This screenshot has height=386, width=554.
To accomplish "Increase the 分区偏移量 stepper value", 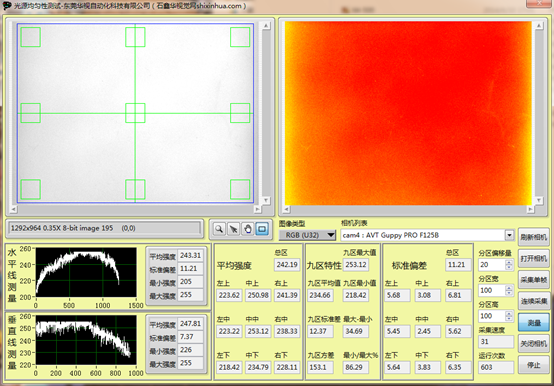I will coord(509,262).
